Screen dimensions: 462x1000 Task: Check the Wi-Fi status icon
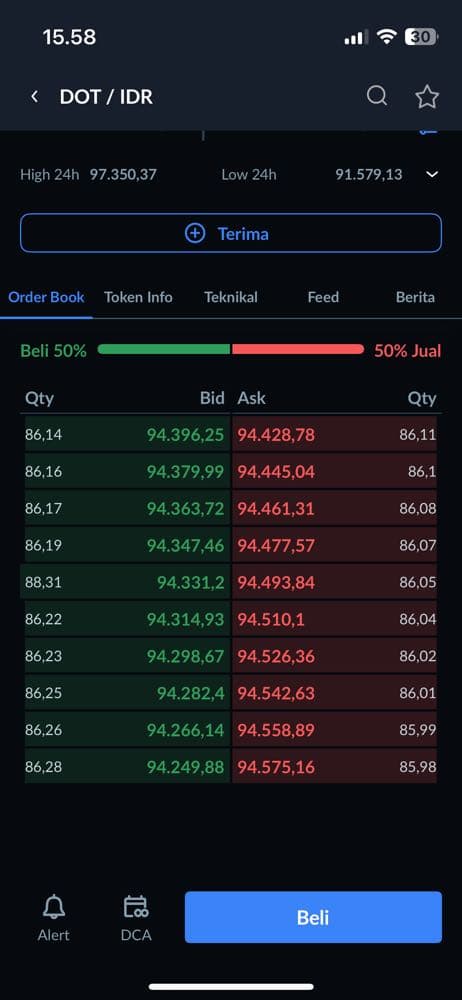click(x=386, y=37)
